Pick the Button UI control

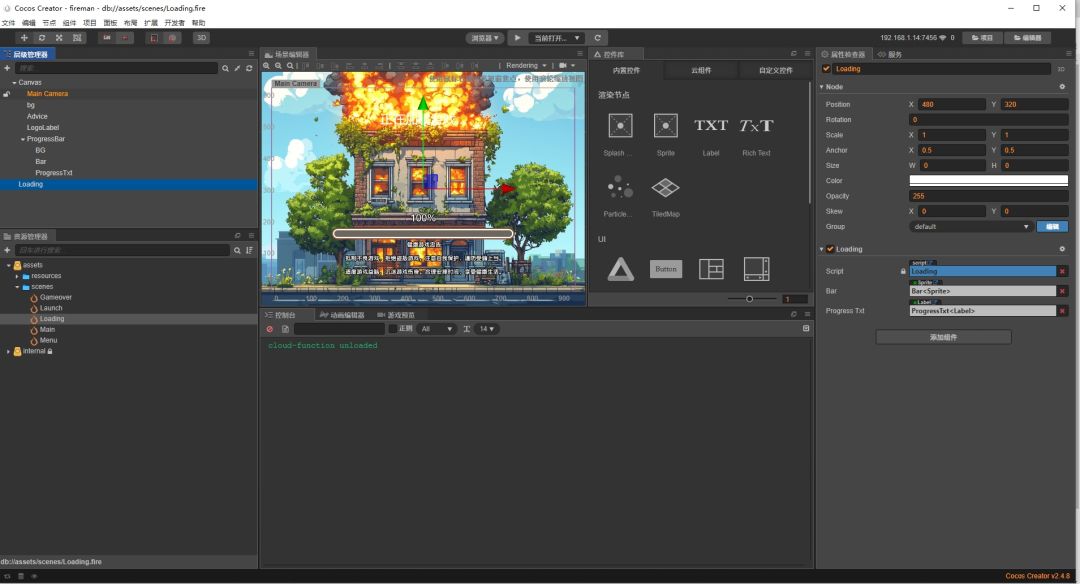pyautogui.click(x=666, y=269)
